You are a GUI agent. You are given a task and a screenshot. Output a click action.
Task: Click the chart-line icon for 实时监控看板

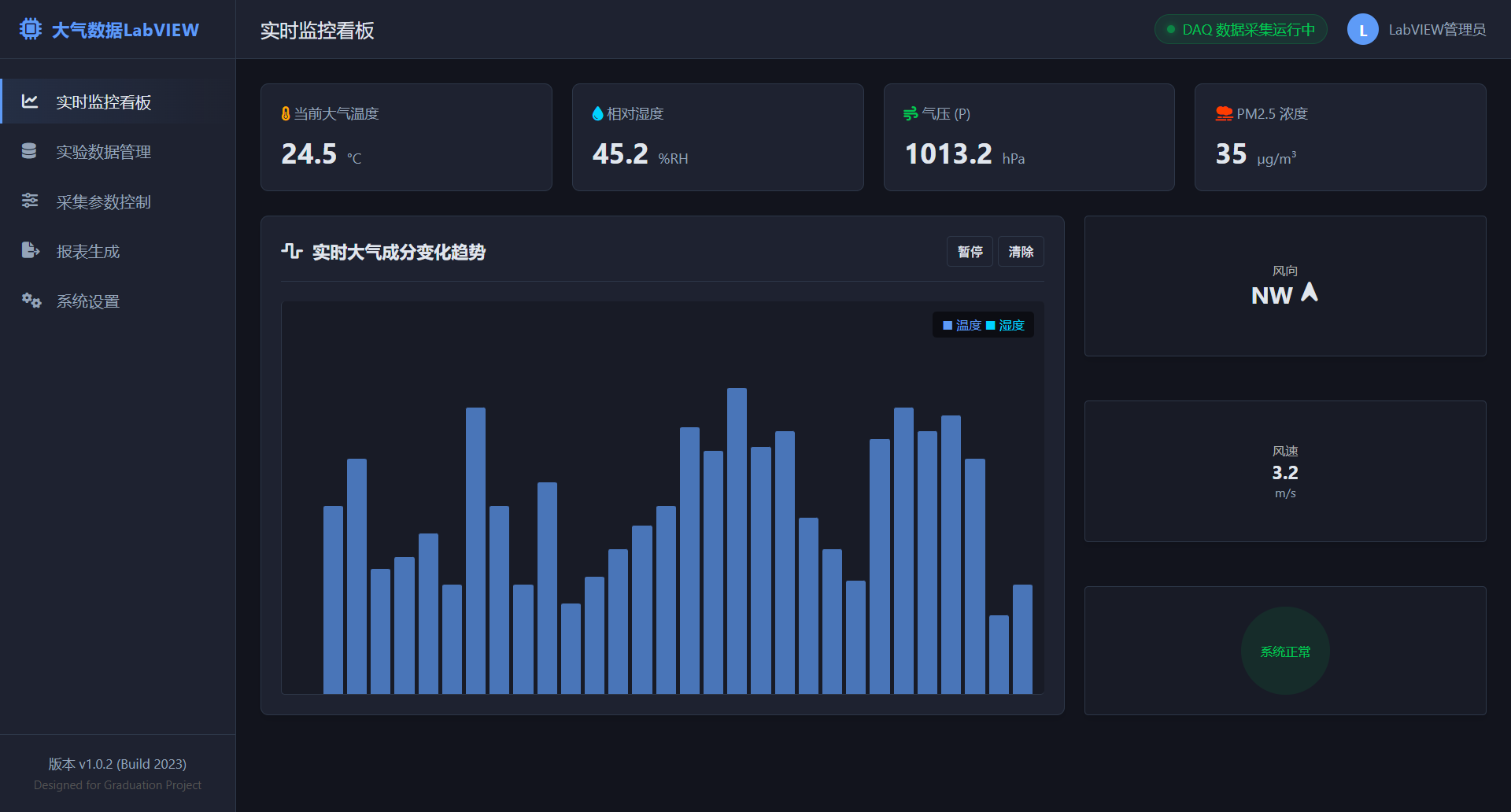coord(30,101)
